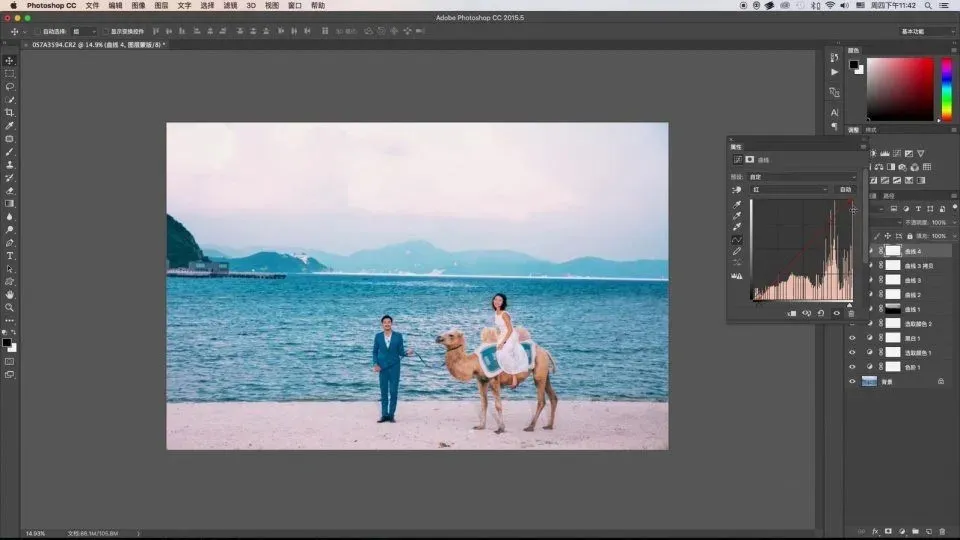The image size is (960, 540).
Task: Delete the adjustment layer via the trash icon in Properties
Action: click(x=851, y=313)
